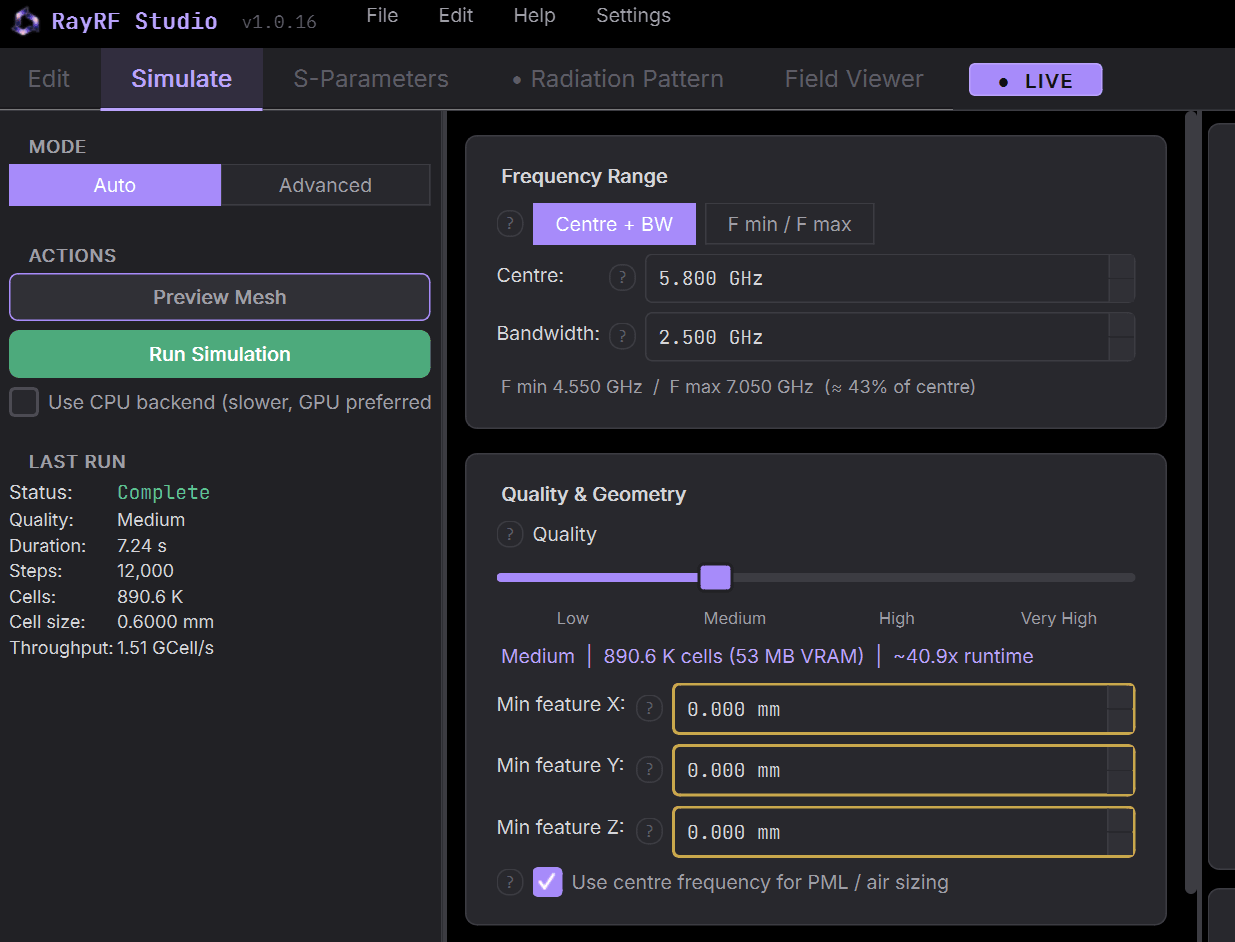The image size is (1235, 942).
Task: Open help icon for Min feature Y
Action: point(649,769)
